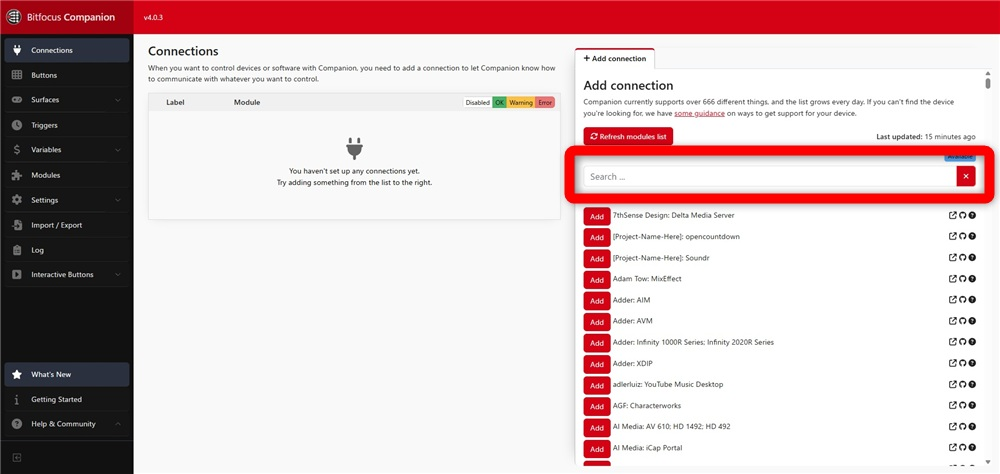Image resolution: width=1000 pixels, height=474 pixels.
Task: Add the Adder AIM connection
Action: (x=597, y=301)
